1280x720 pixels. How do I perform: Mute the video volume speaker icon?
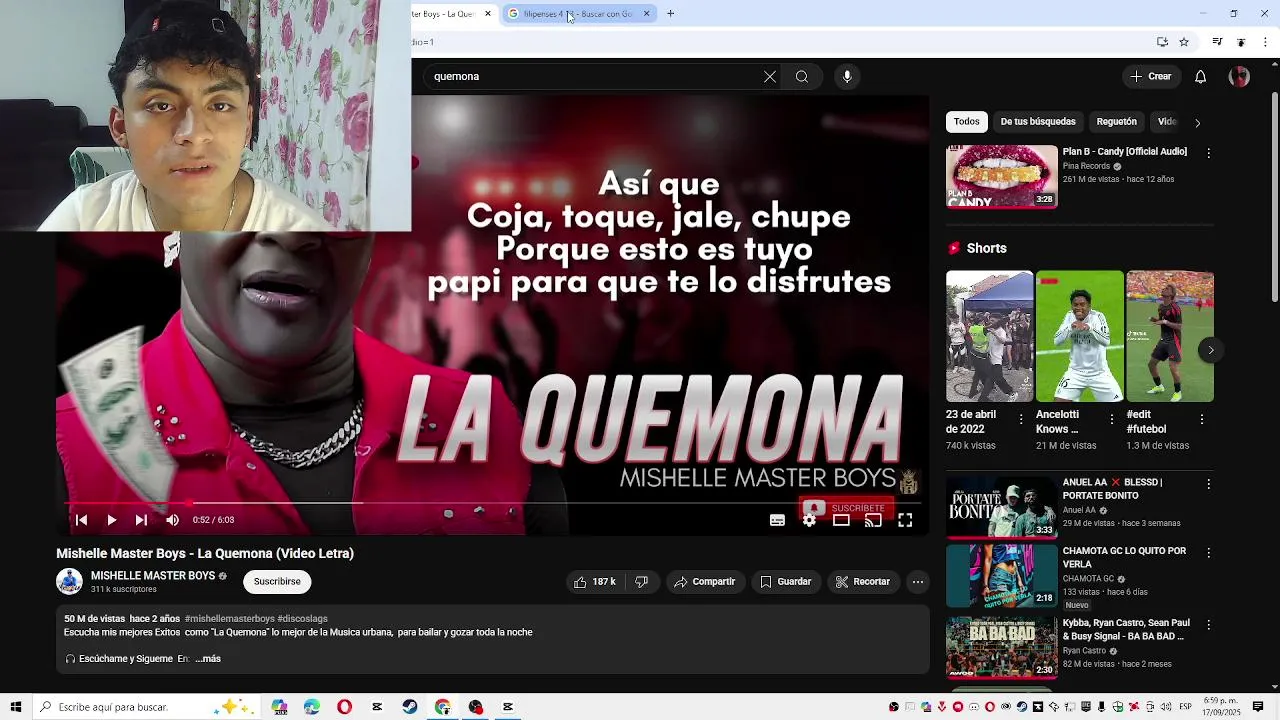[x=172, y=520]
